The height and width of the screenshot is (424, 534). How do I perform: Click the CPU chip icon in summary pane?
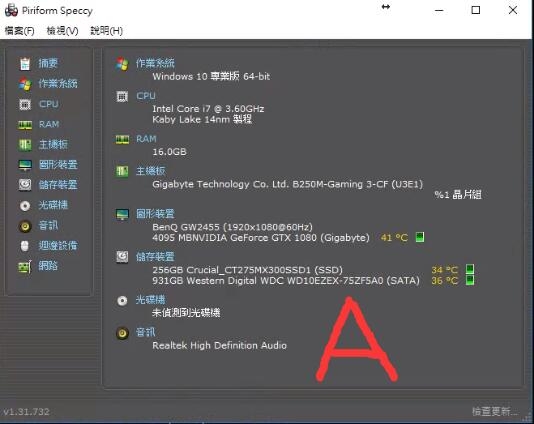(x=122, y=96)
